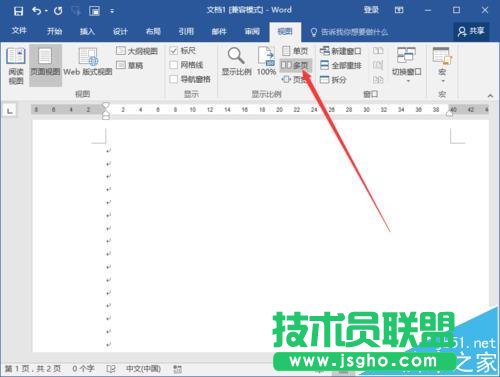This screenshot has height=377, width=500.
Task: Open 切换窗口 (Switch Windows) dropdown
Action: point(407,65)
